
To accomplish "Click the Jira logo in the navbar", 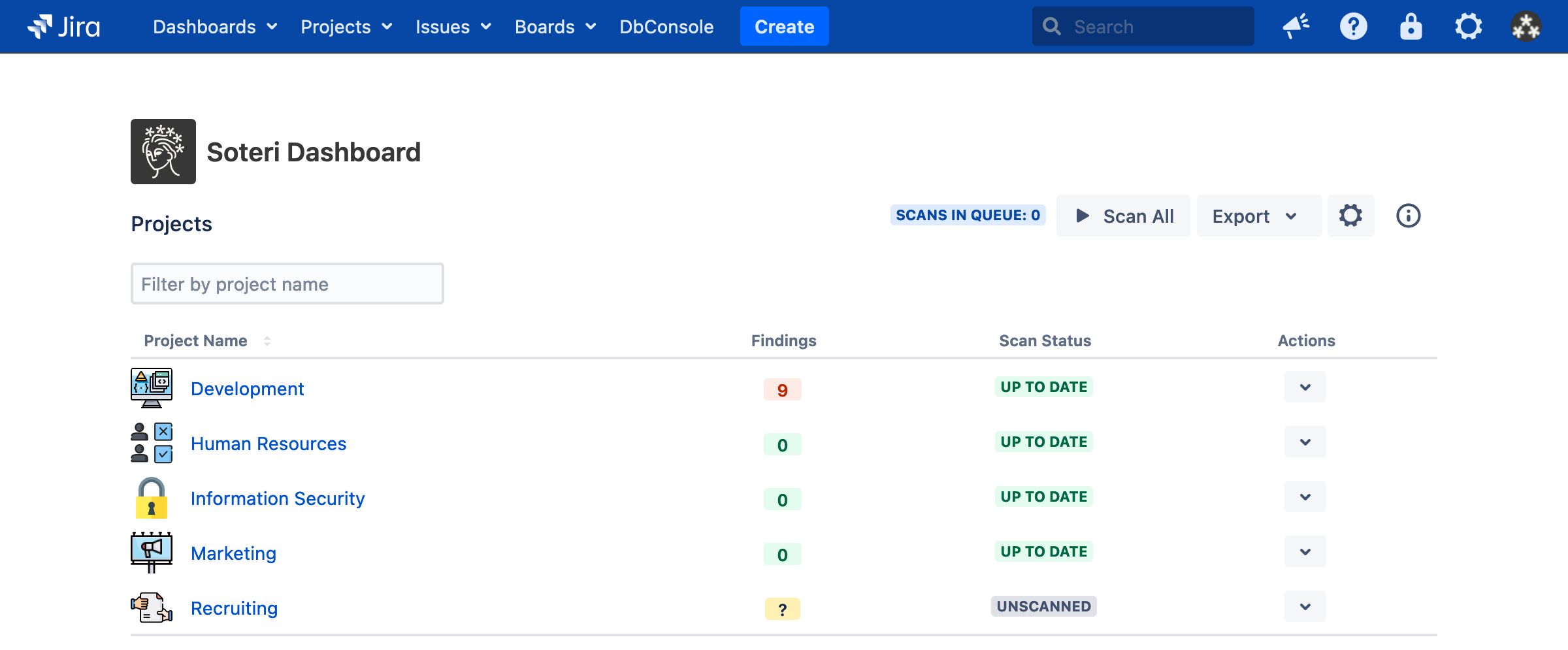I will pos(63,27).
